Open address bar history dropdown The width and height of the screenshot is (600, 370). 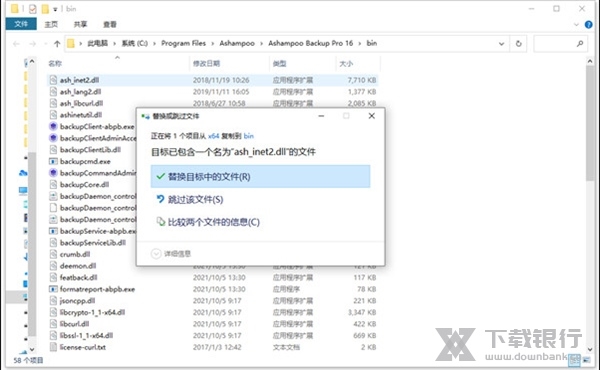point(501,44)
